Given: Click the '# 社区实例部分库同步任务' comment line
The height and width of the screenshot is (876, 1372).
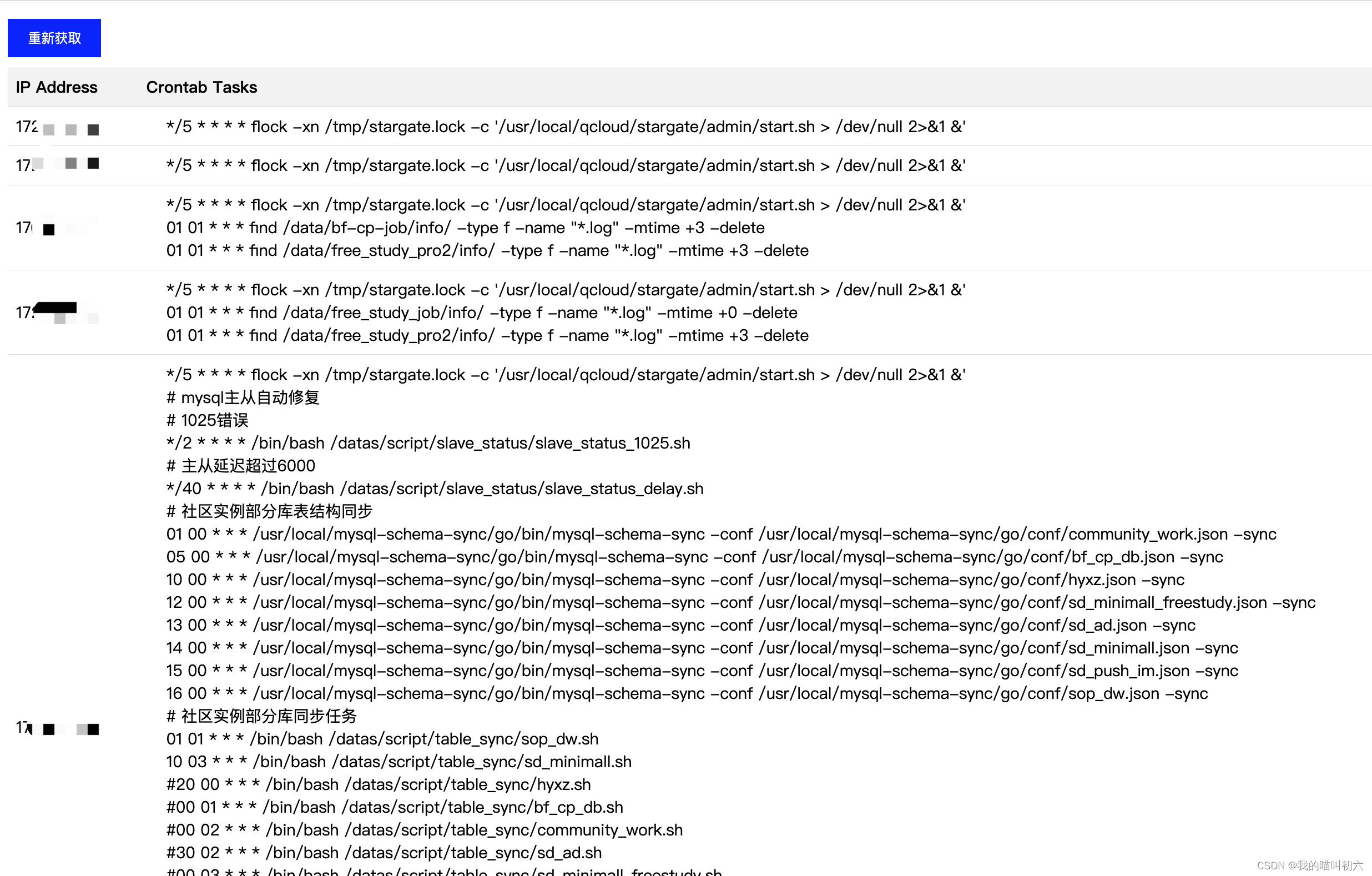Looking at the screenshot, I should [x=261, y=717].
